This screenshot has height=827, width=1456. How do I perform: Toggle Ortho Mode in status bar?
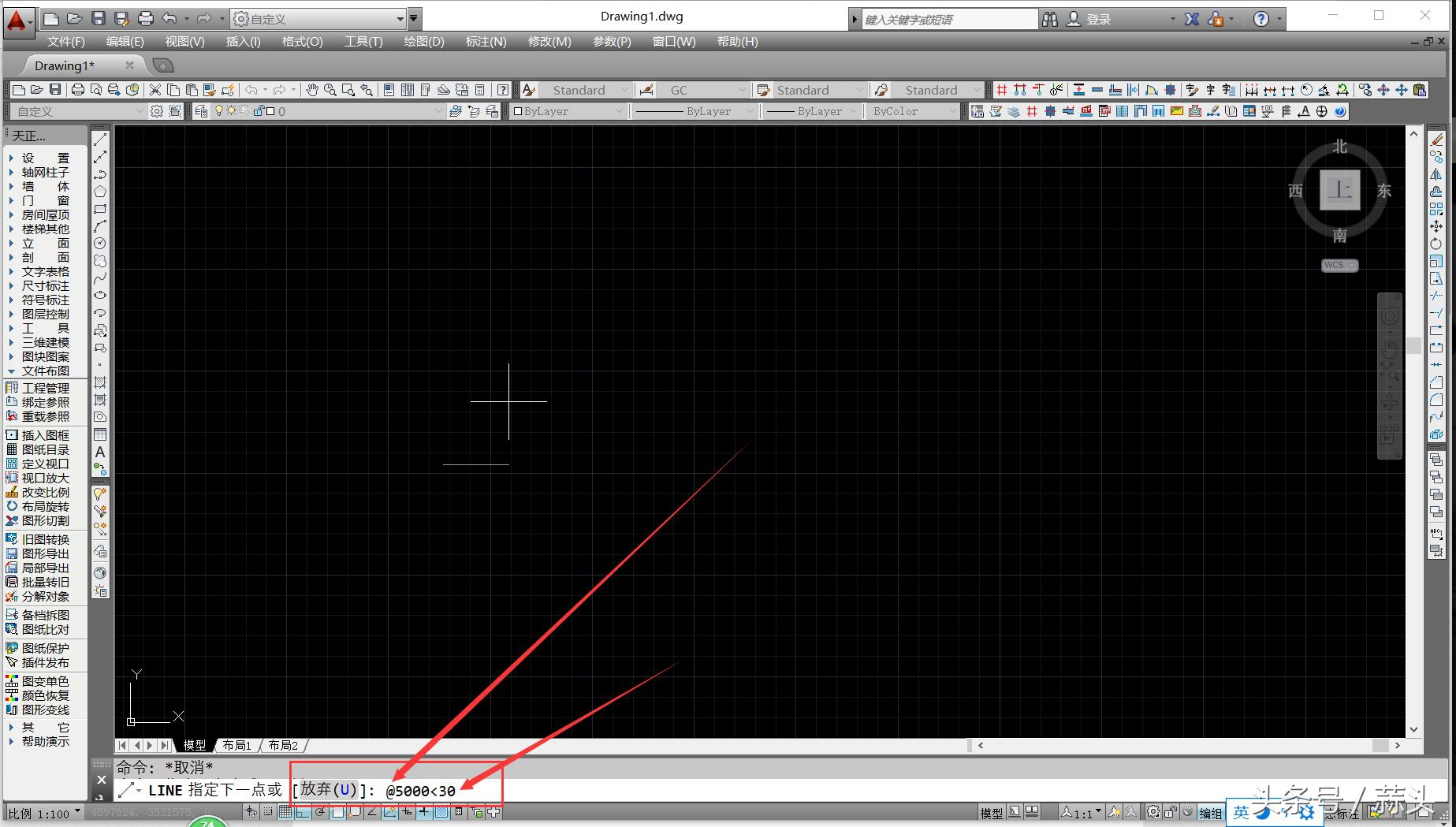pyautogui.click(x=303, y=812)
